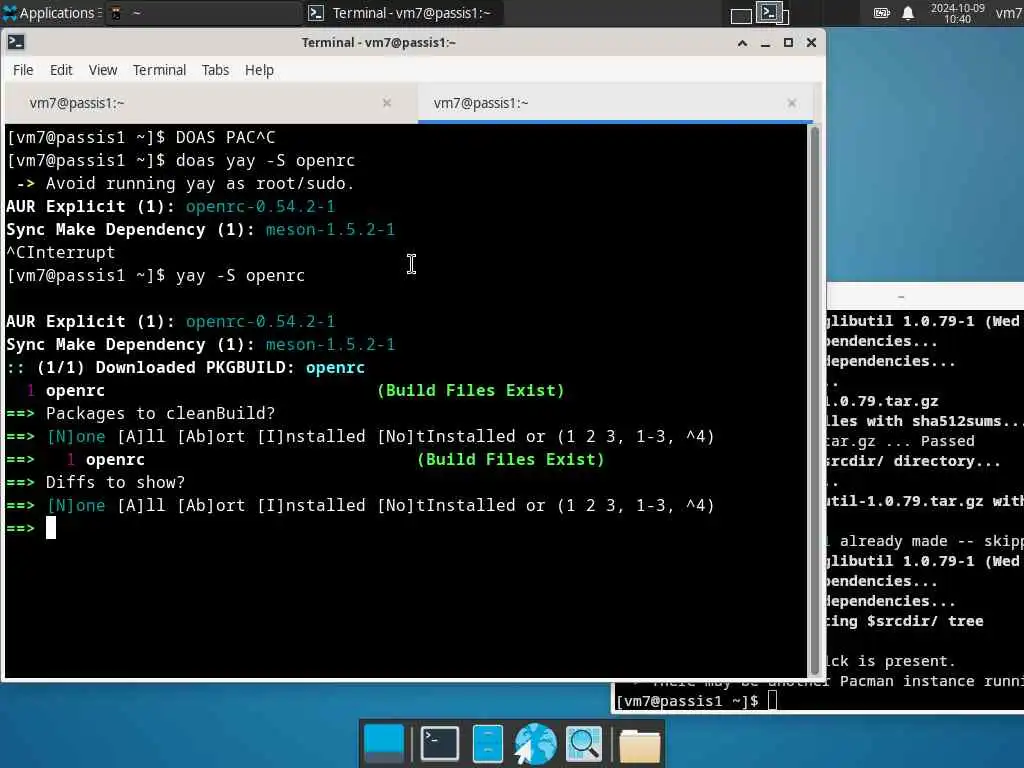
Task: Click the '^CInterrupt' line
Action: [61, 253]
